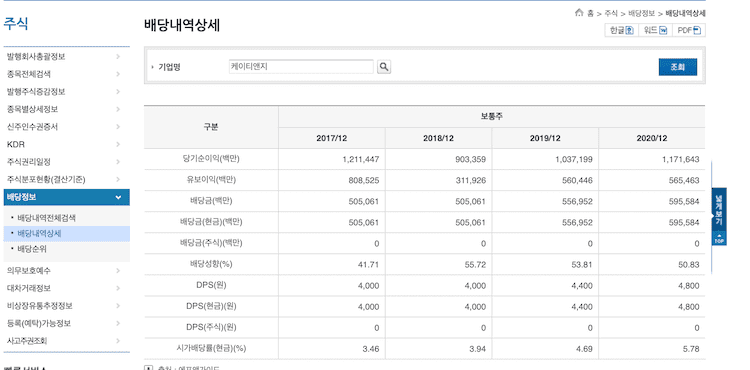This screenshot has height=370, width=750.
Task: Open 등록(예탁)가능정보 menu
Action: (x=39, y=323)
